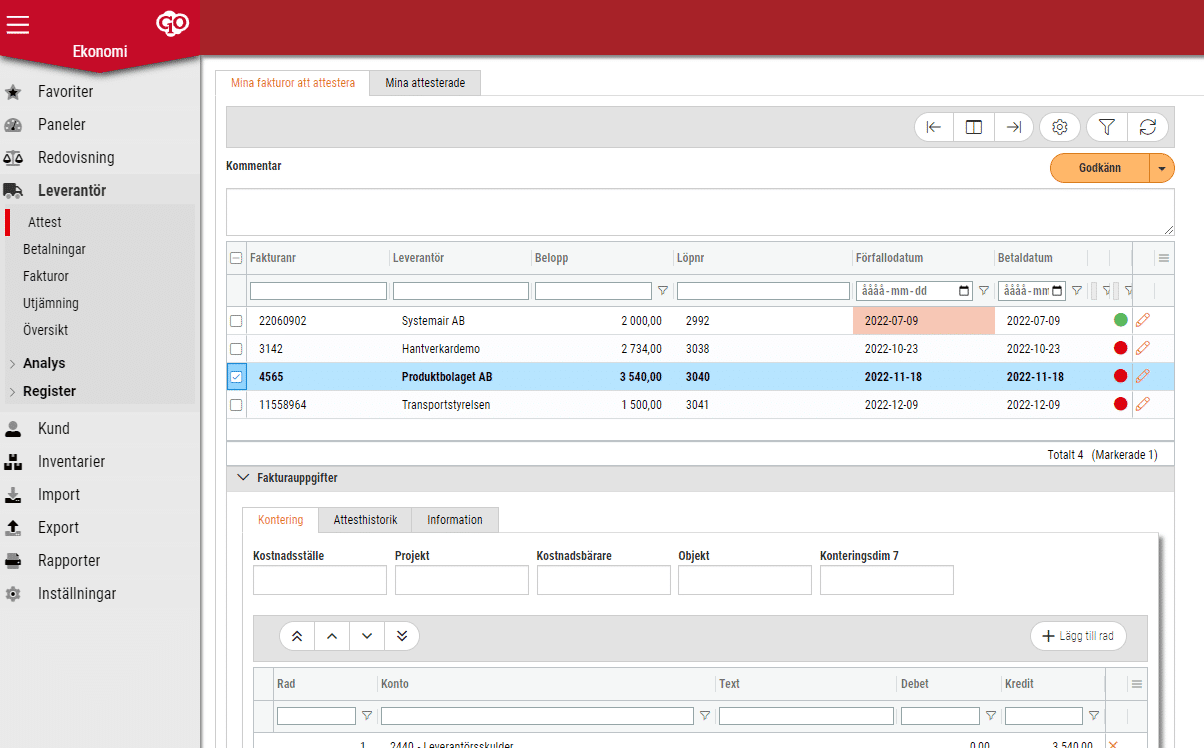This screenshot has height=748, width=1204.
Task: Toggle split view layout icon
Action: [x=973, y=127]
